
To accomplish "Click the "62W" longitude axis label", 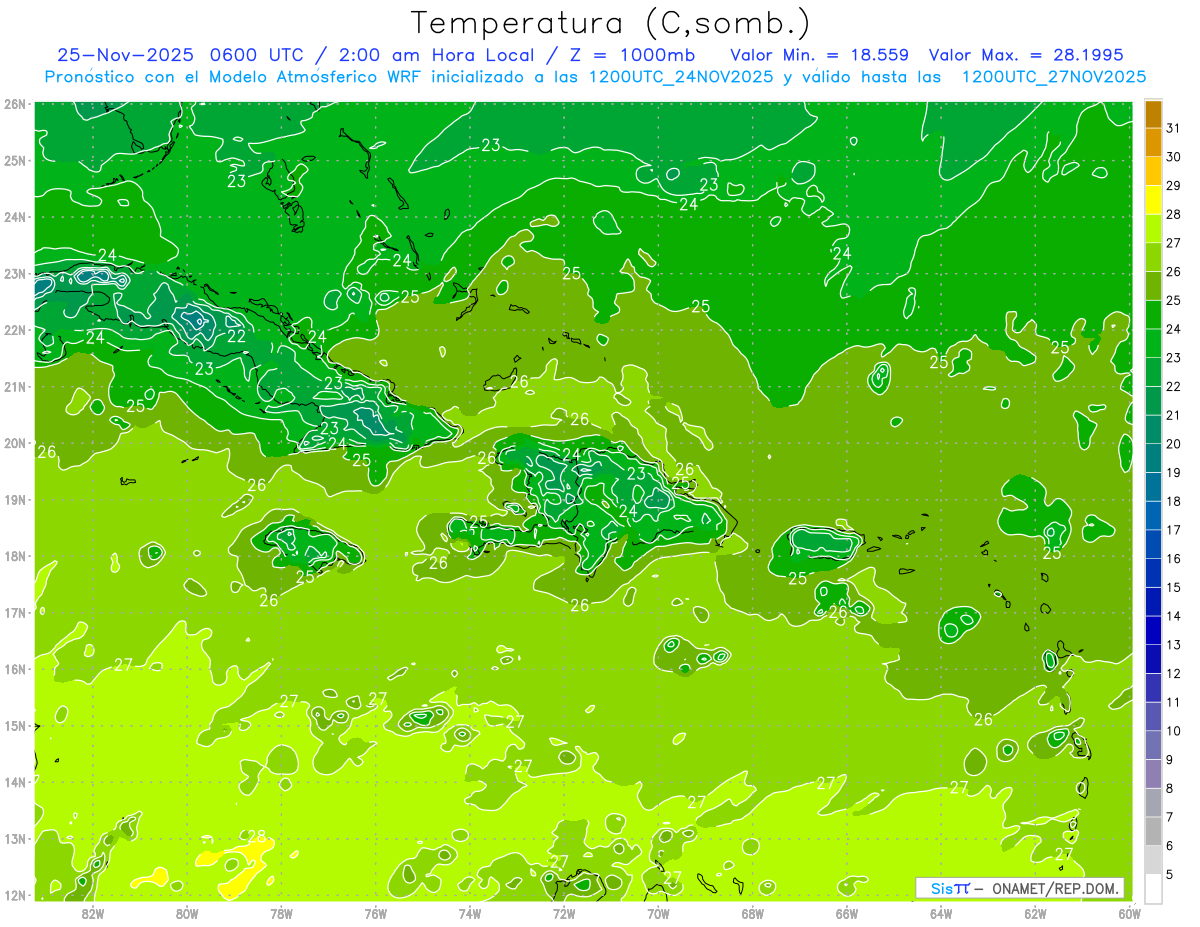I will [1035, 912].
